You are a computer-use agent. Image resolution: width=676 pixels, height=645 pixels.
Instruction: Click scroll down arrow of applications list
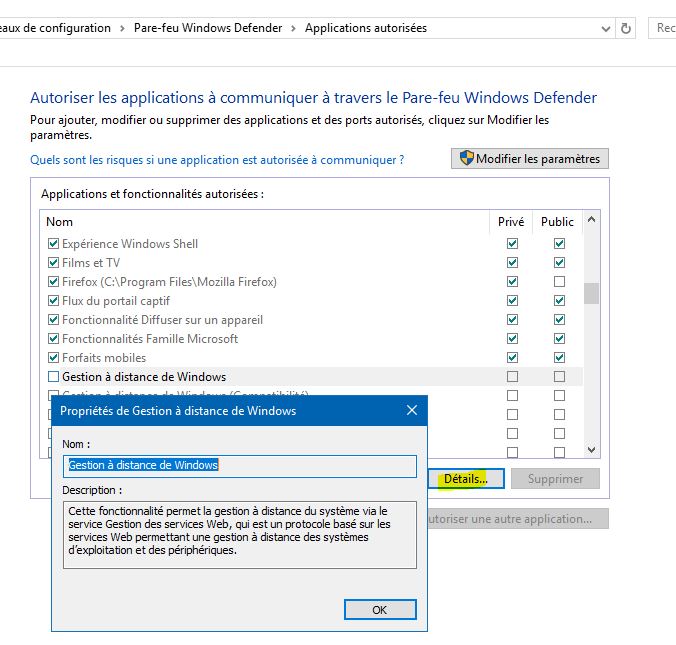(x=592, y=450)
